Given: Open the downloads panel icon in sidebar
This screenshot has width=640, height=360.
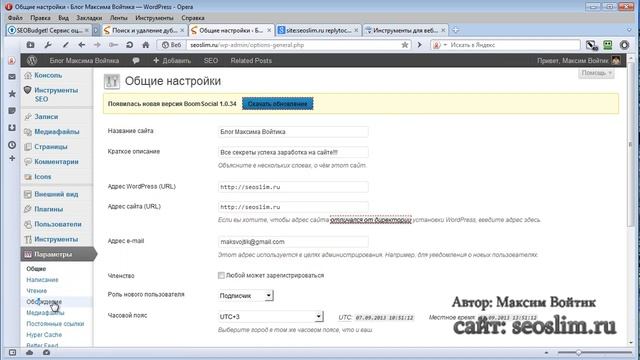Looking at the screenshot, I should 12,128.
